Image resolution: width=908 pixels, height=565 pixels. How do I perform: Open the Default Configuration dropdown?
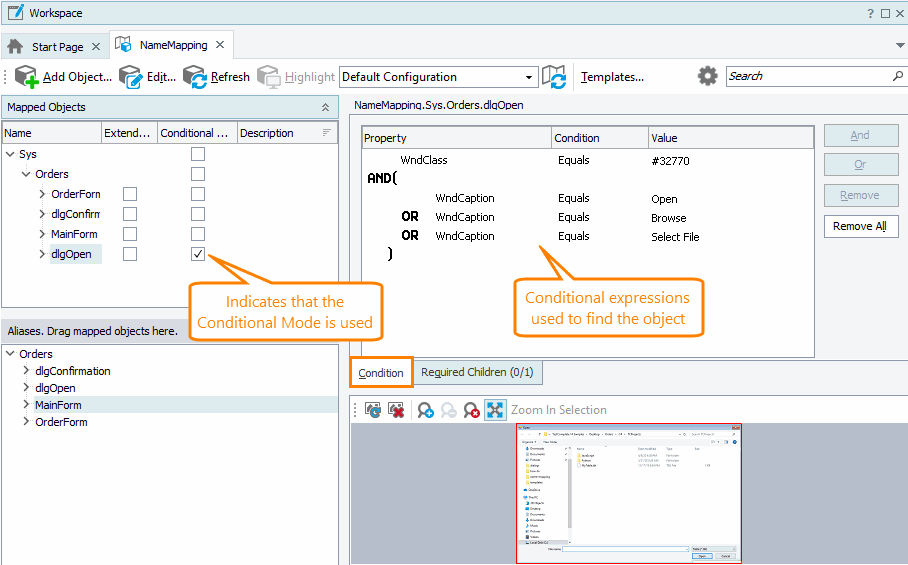click(x=530, y=77)
